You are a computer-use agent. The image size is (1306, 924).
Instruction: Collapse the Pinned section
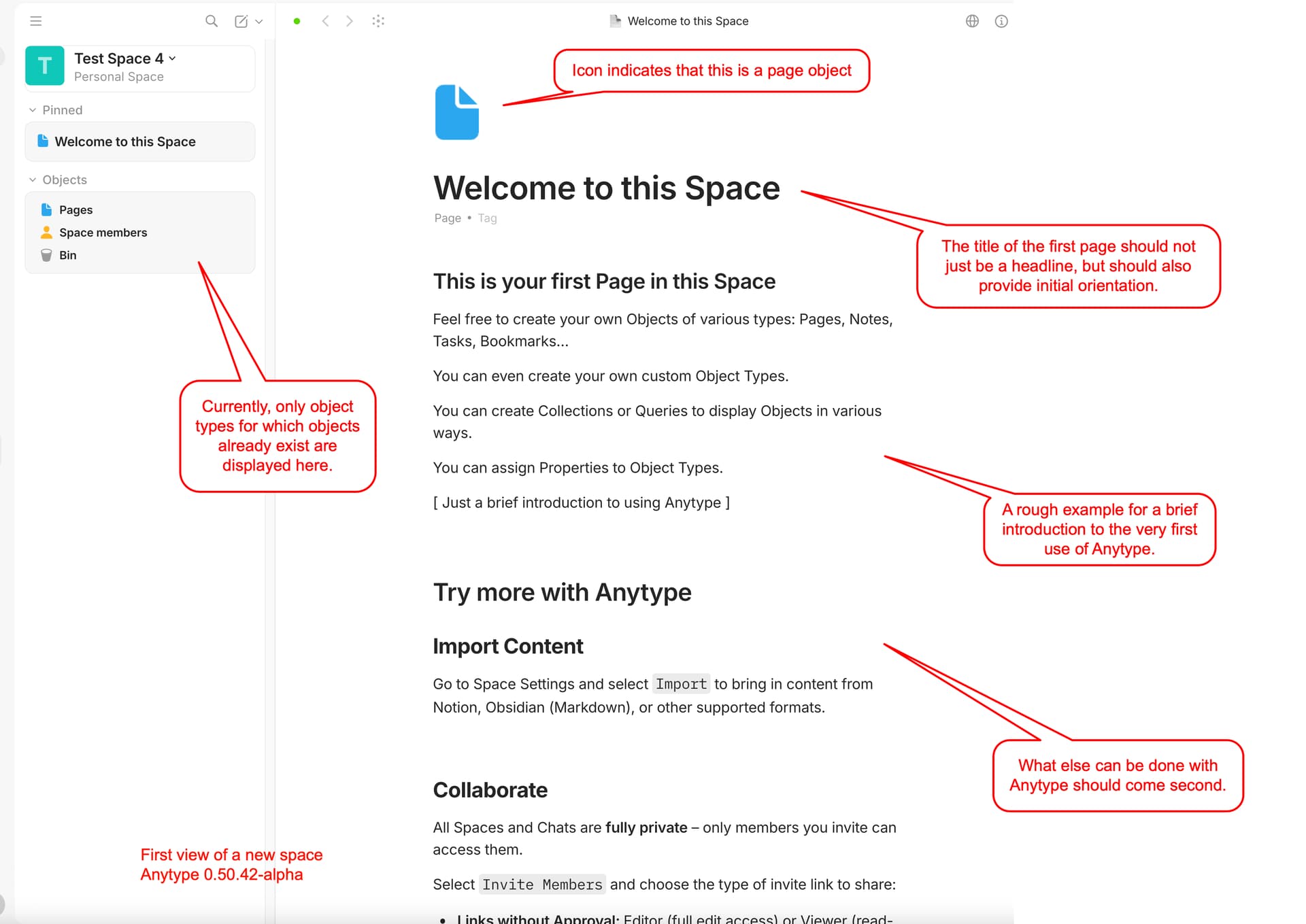32,110
